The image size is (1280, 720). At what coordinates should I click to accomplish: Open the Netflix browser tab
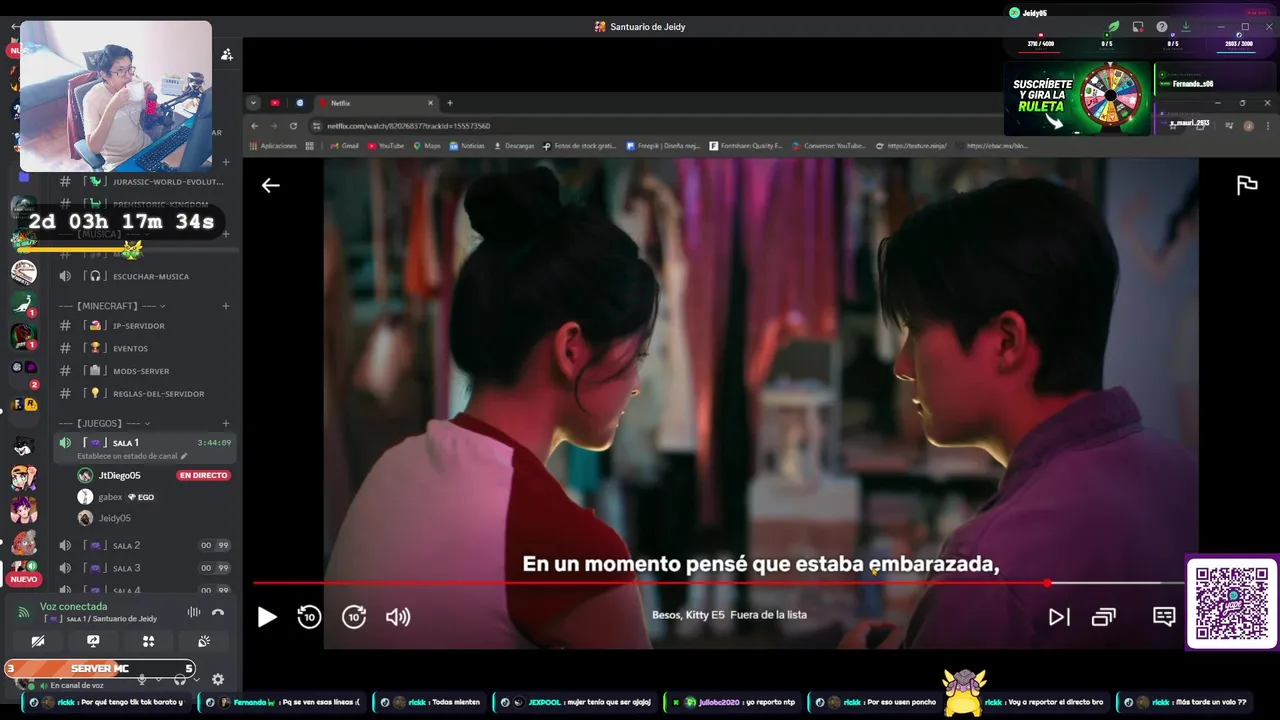376,103
